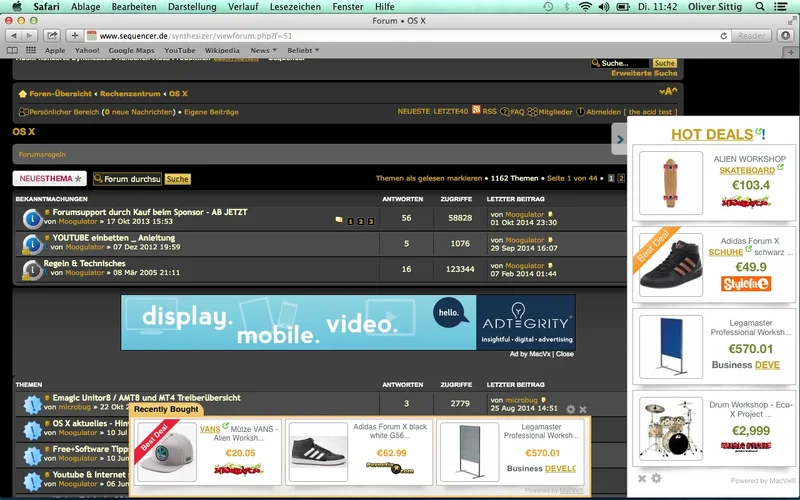The height and width of the screenshot is (500, 800).
Task: Add new tab with plus button
Action: (x=791, y=52)
